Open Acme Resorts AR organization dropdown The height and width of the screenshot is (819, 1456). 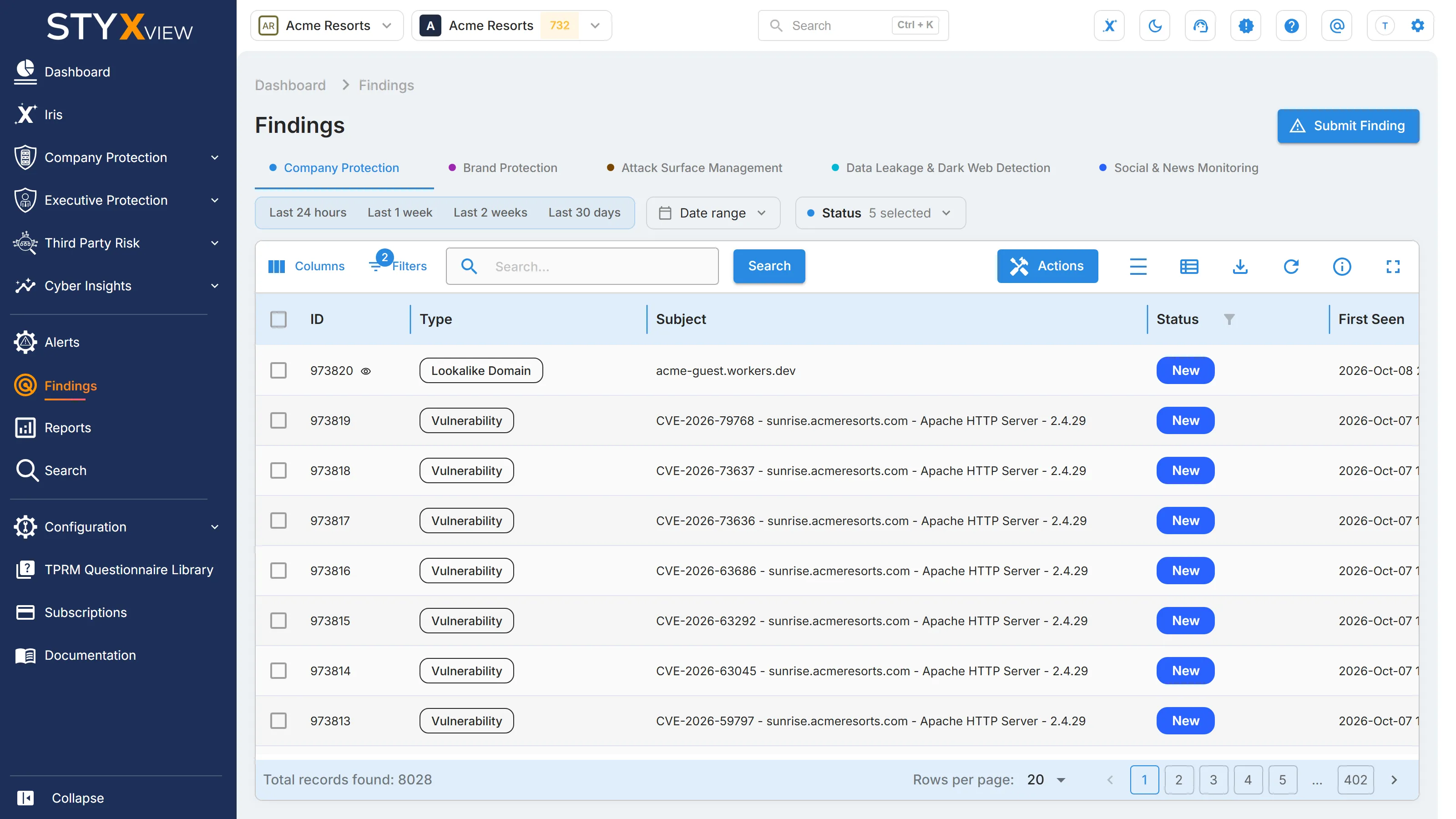tap(327, 25)
